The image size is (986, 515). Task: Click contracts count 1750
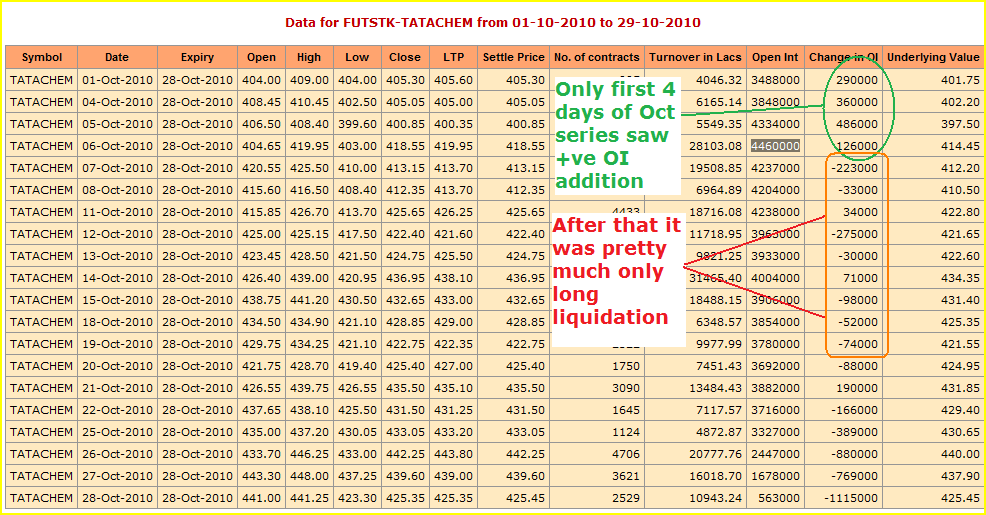(x=626, y=366)
